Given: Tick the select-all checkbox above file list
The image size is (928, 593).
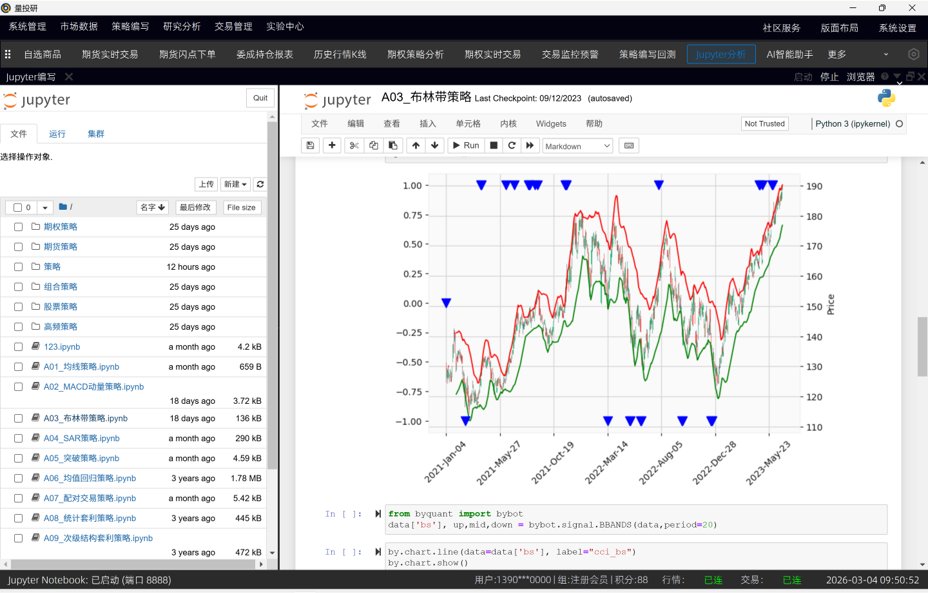Looking at the screenshot, I should [18, 206].
